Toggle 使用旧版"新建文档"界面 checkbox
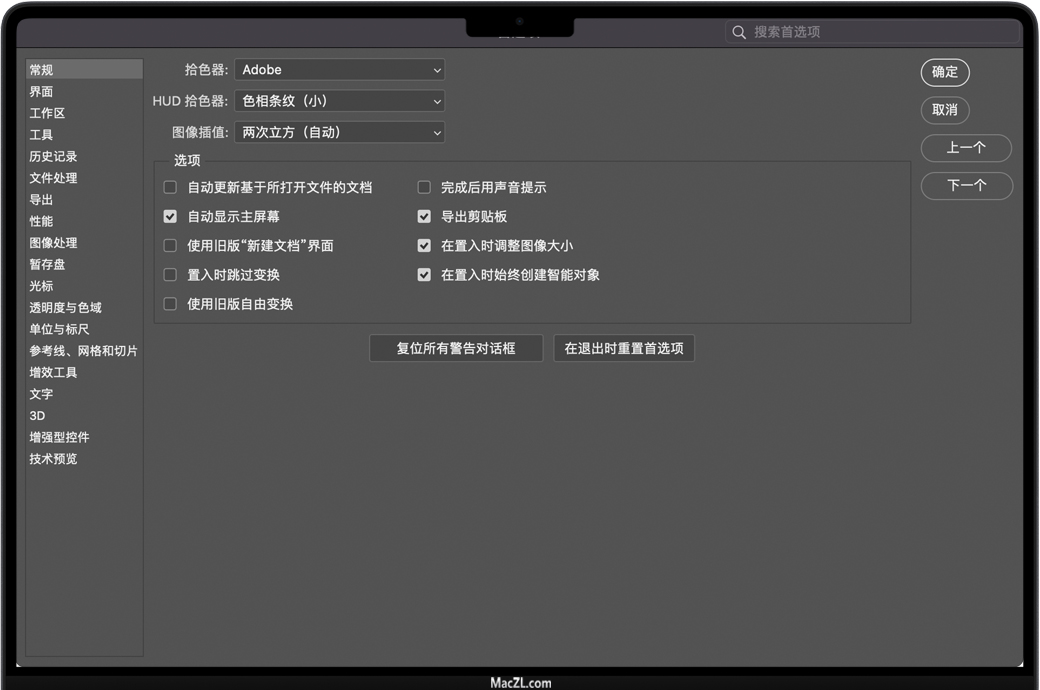Image resolution: width=1040 pixels, height=690 pixels. 170,245
